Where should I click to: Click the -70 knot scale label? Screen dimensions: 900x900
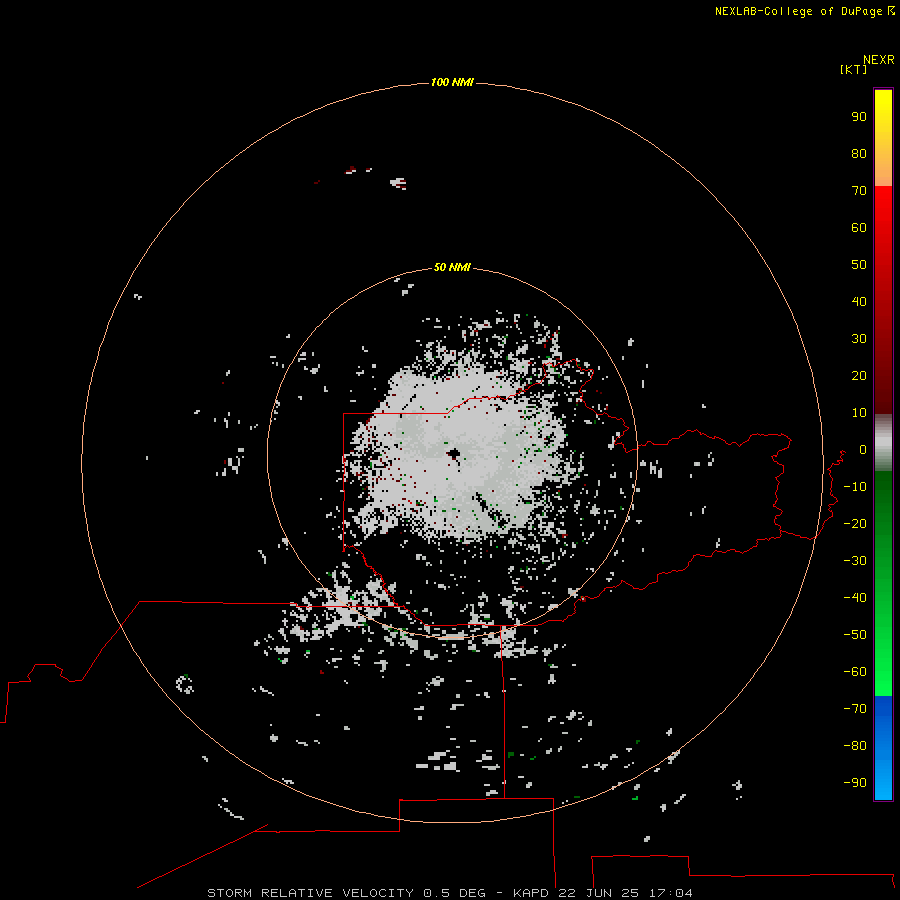855,708
